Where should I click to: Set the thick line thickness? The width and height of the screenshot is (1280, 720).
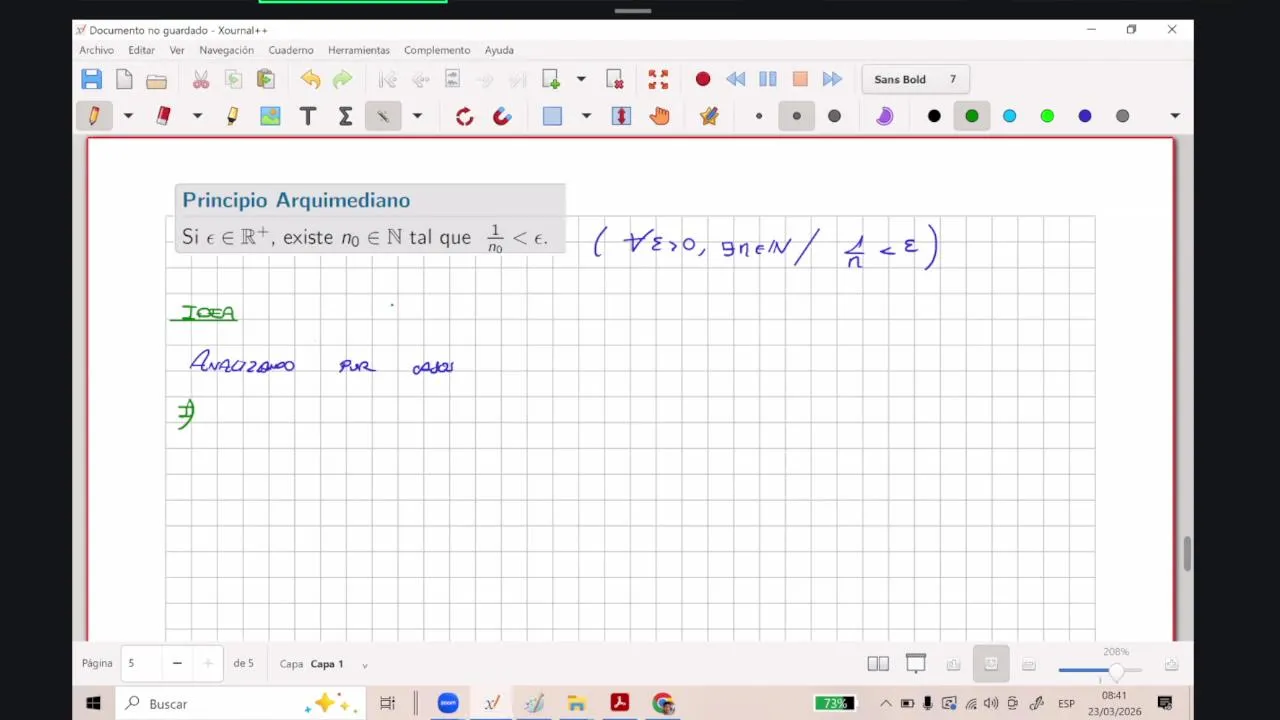[835, 116]
